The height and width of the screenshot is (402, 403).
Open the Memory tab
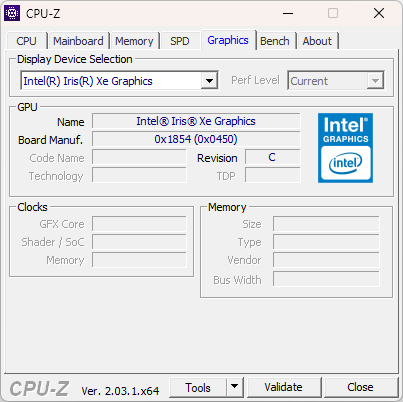134,41
